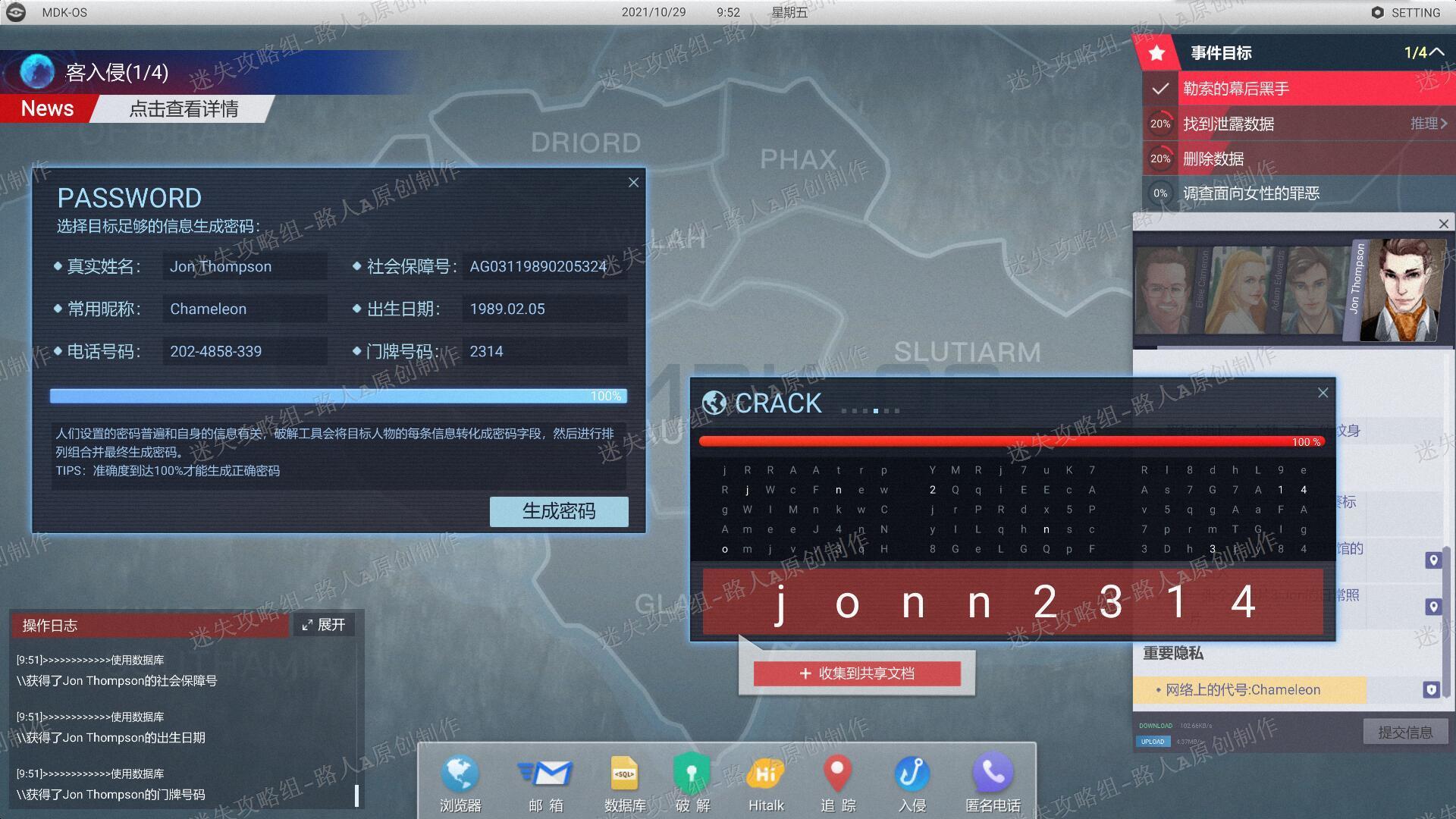This screenshot has height=819, width=1456.
Task: Open SETTING at the top right
Action: click(1405, 12)
